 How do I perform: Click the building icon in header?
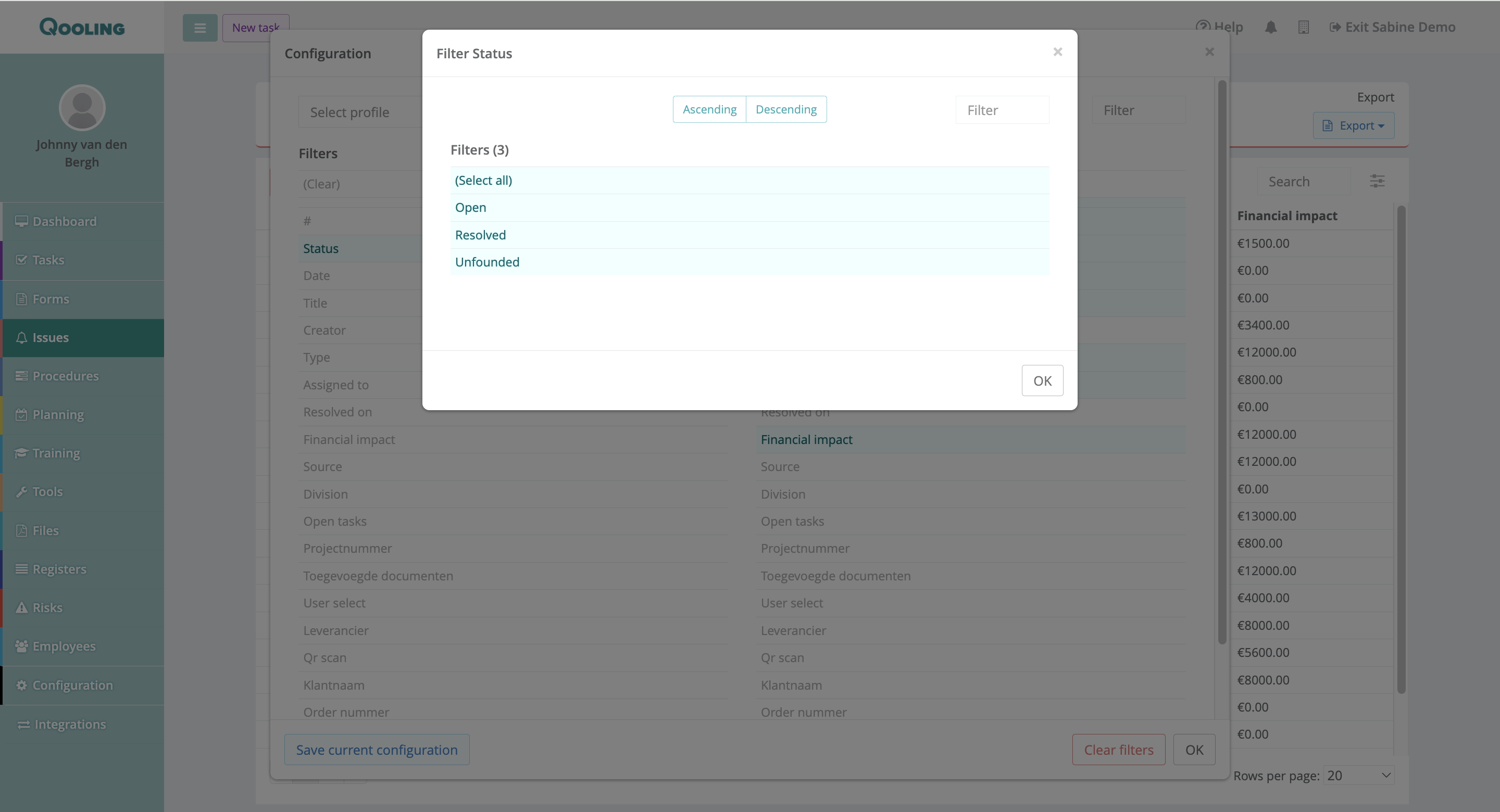point(1303,28)
